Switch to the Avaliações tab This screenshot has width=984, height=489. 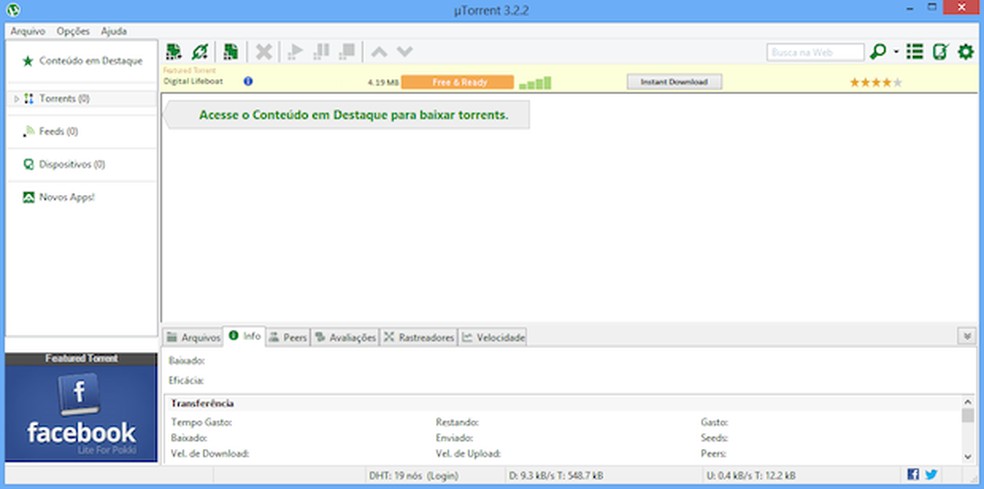(x=345, y=337)
